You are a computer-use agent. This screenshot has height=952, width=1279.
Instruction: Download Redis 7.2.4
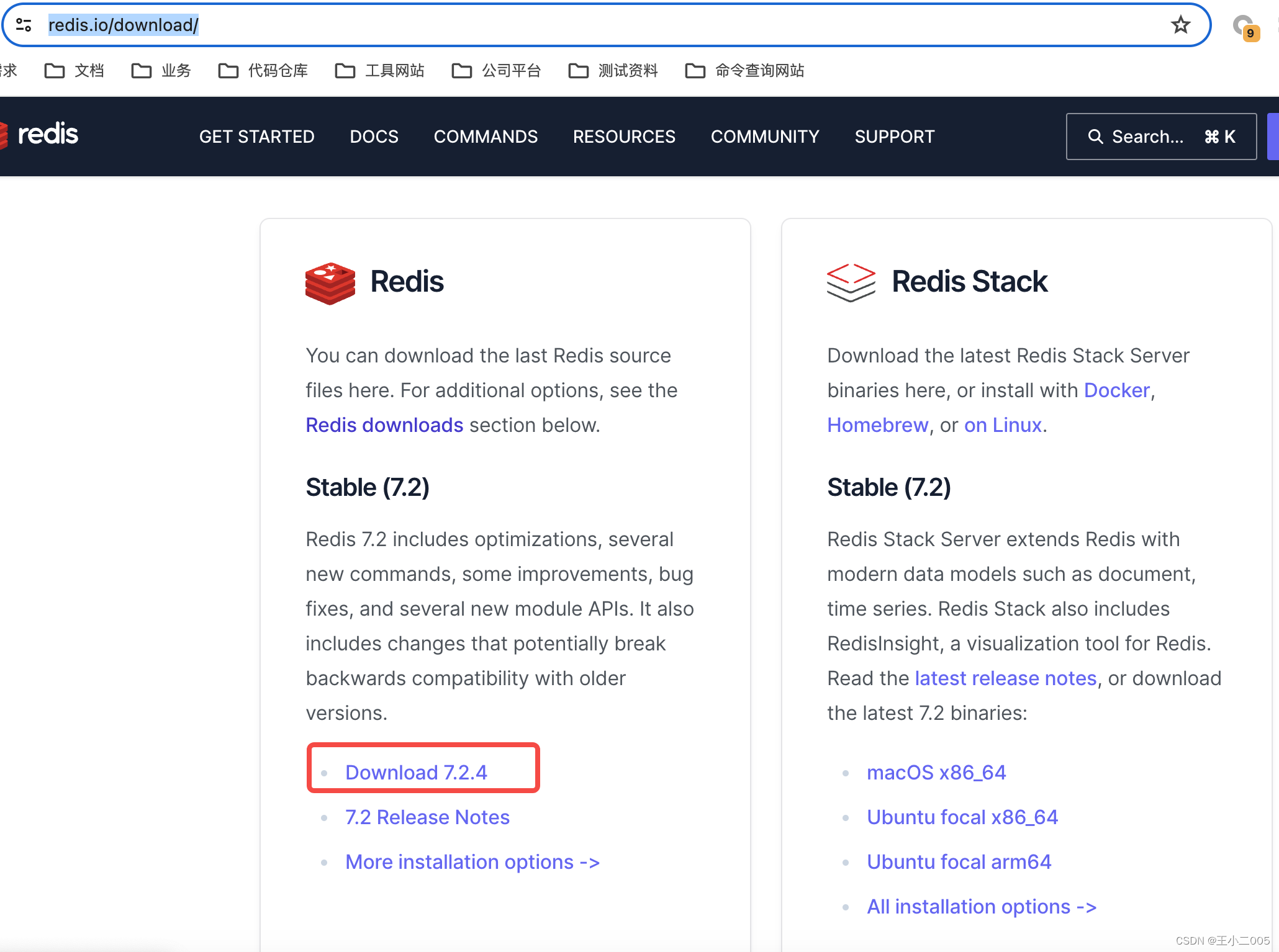[417, 771]
